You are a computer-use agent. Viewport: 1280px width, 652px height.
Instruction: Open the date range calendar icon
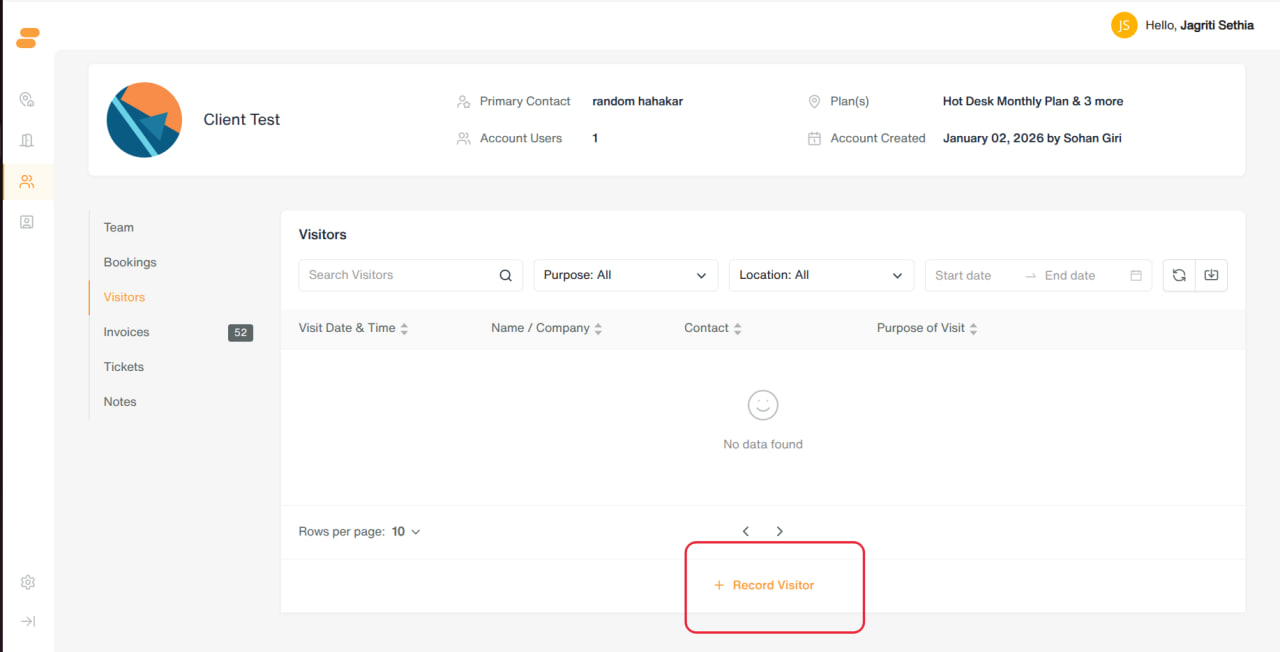(1136, 275)
